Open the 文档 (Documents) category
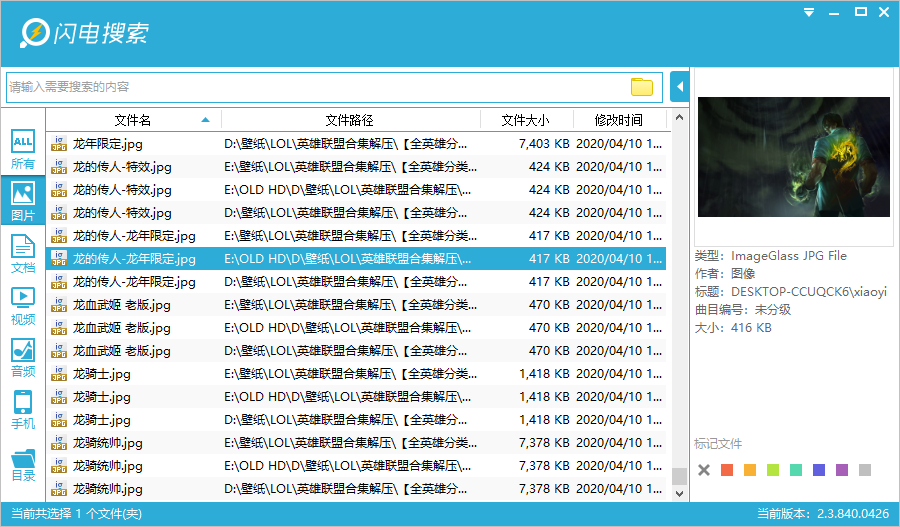 [22, 253]
